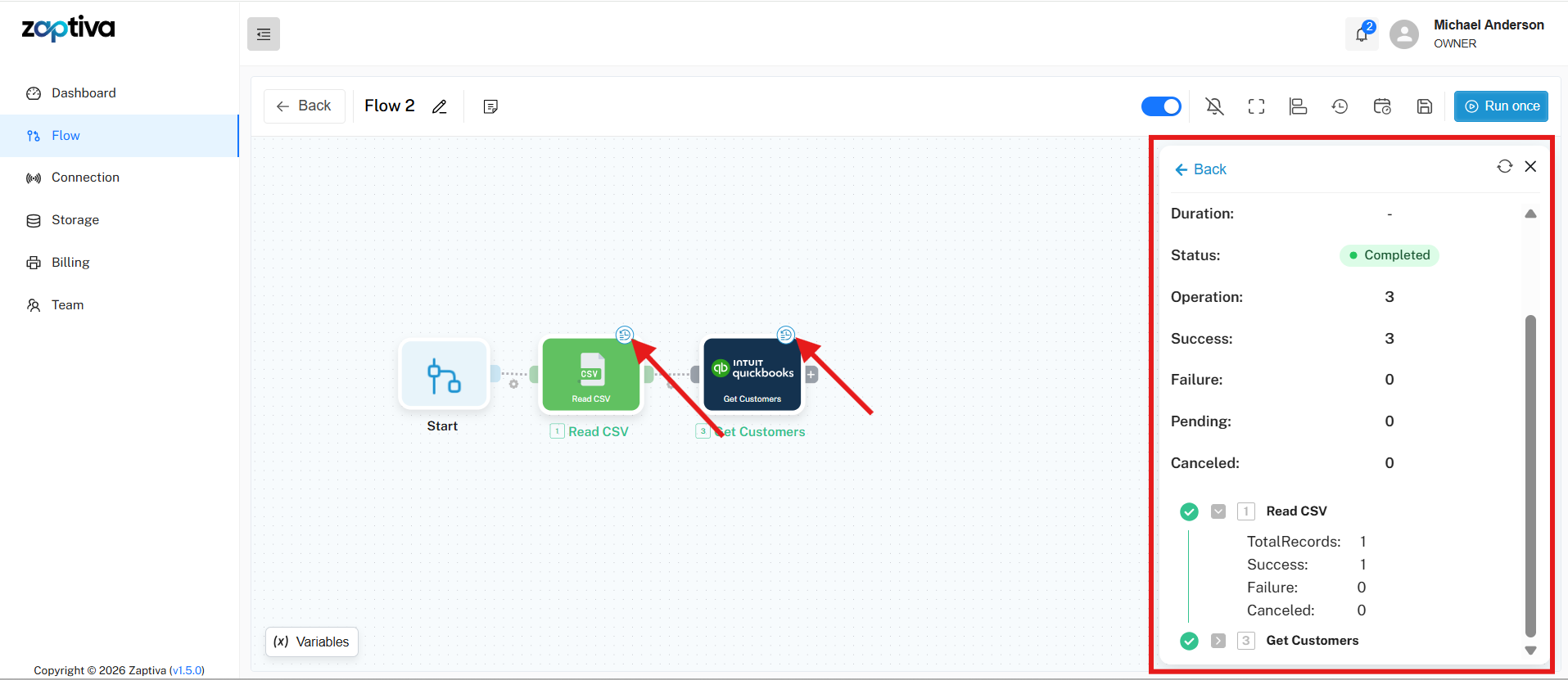Image resolution: width=1568 pixels, height=680 pixels.
Task: Collapse the Read CSV result details
Action: tap(1218, 511)
